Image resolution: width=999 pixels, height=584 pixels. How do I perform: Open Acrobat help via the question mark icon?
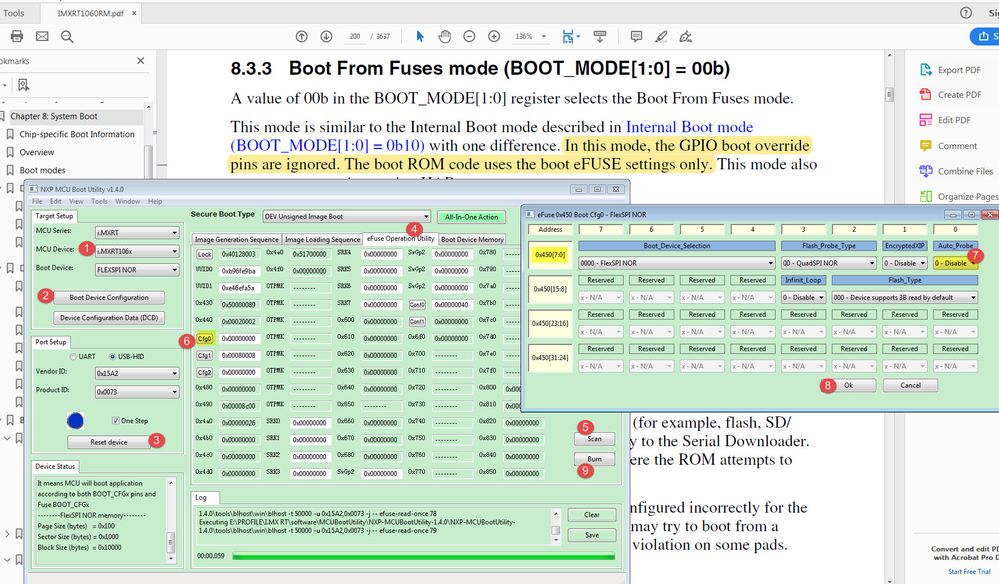(966, 13)
